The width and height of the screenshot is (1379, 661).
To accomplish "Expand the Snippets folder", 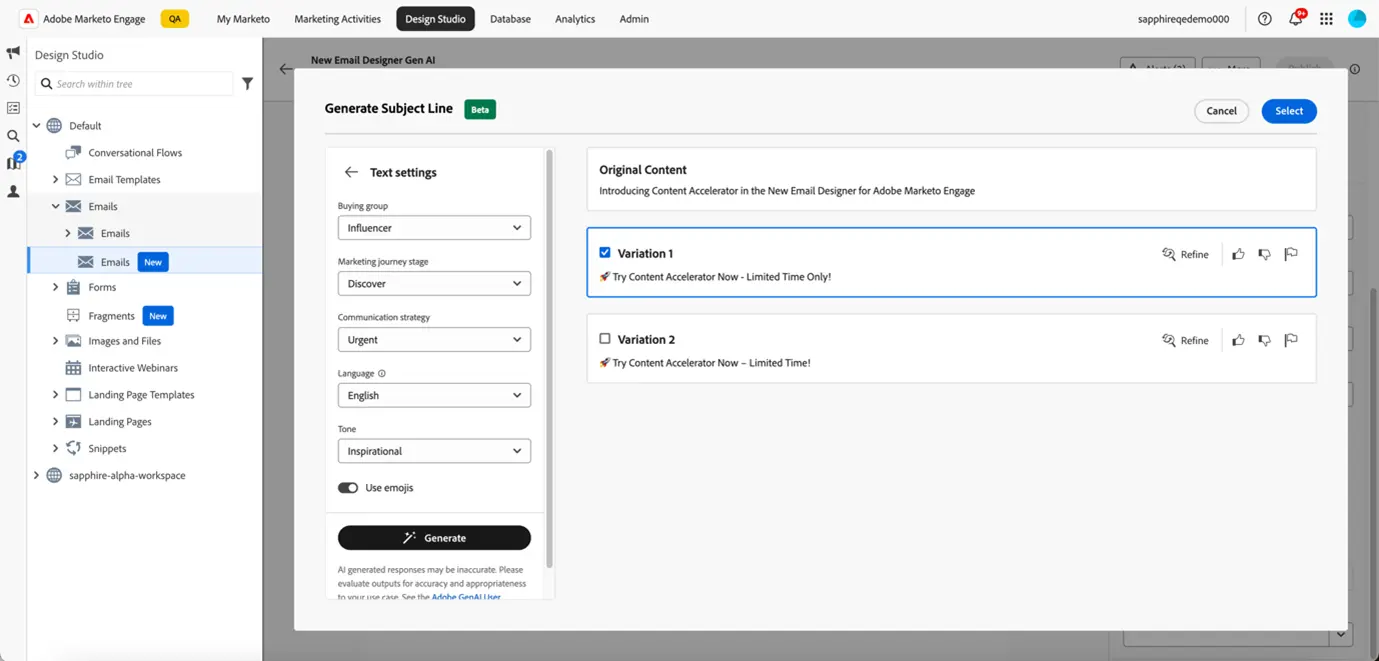I will pos(56,449).
